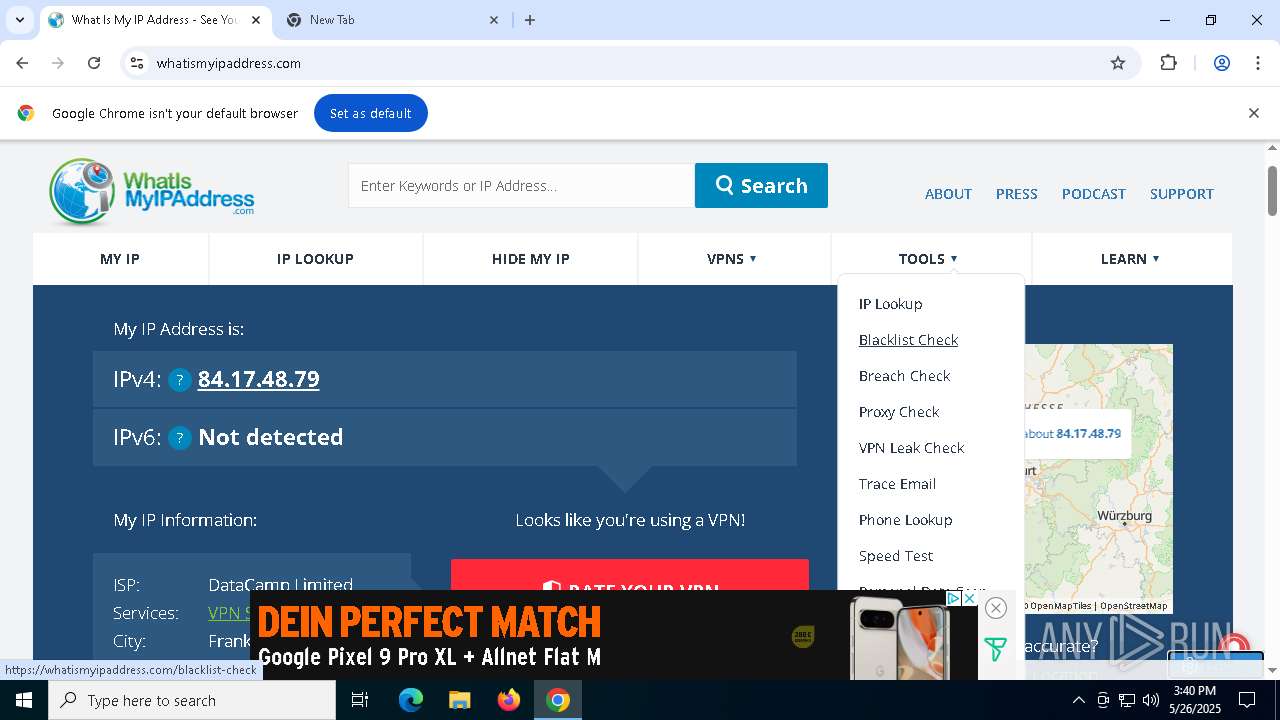Open the VPN Server services link
Screen dimensions: 1280x720
click(229, 613)
